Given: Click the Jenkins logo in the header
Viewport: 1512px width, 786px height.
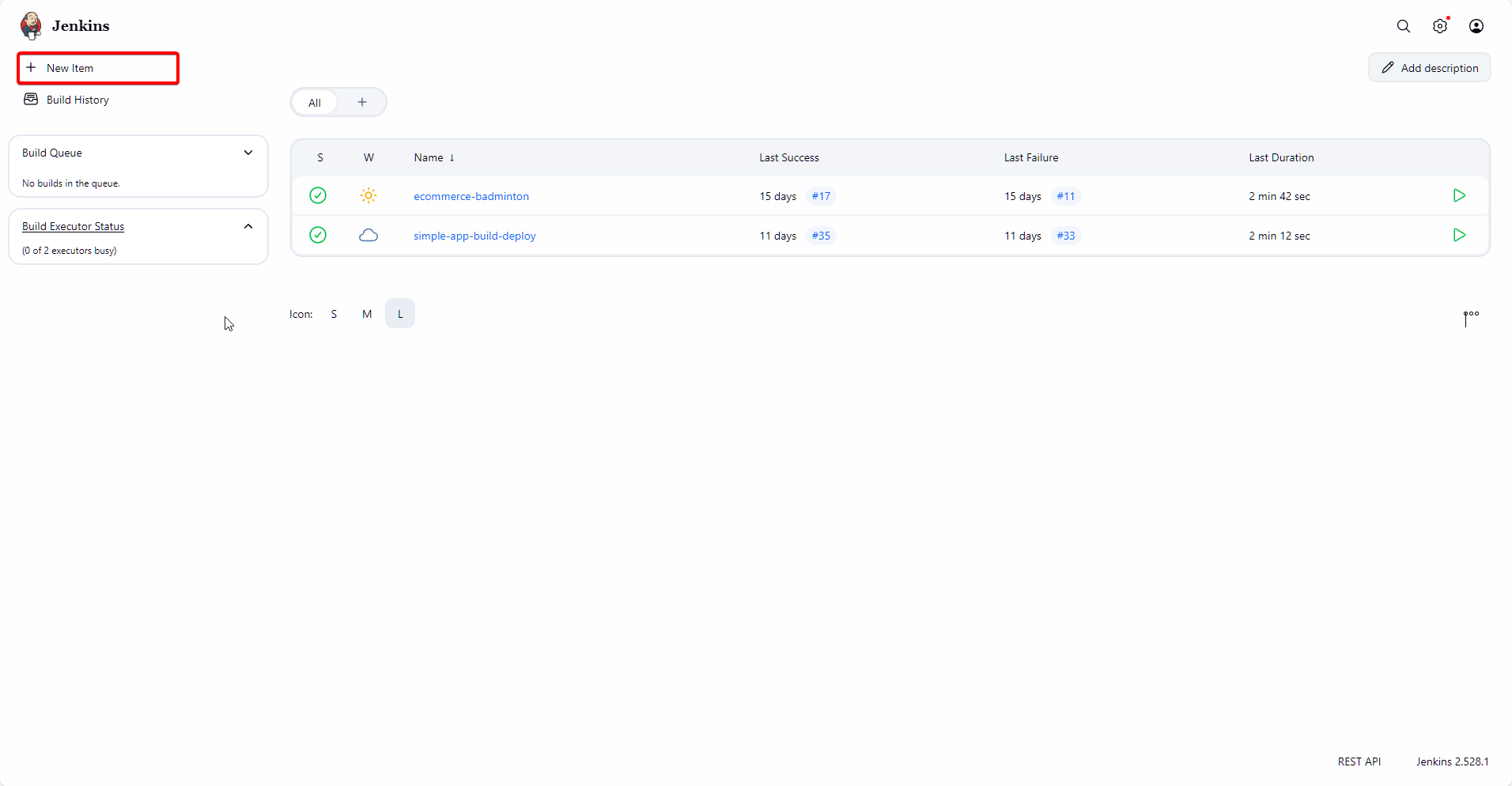Looking at the screenshot, I should tap(32, 25).
